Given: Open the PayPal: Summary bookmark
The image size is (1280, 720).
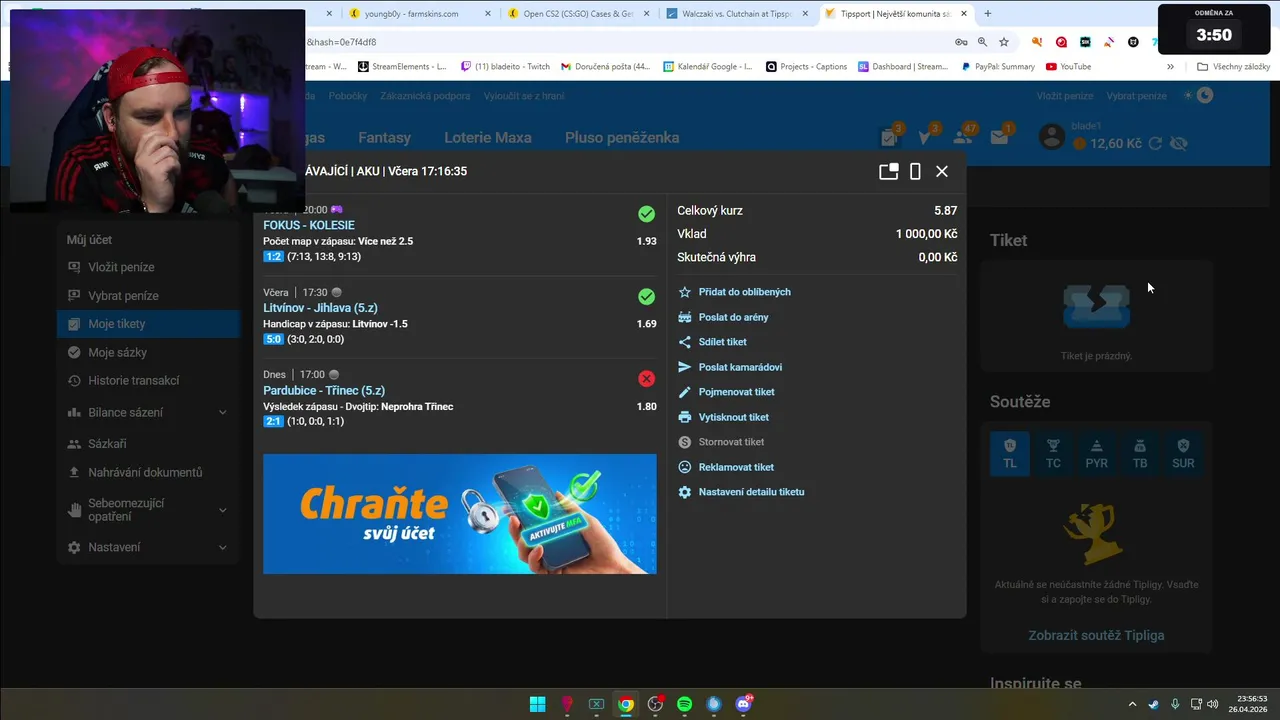Looking at the screenshot, I should pos(998,67).
